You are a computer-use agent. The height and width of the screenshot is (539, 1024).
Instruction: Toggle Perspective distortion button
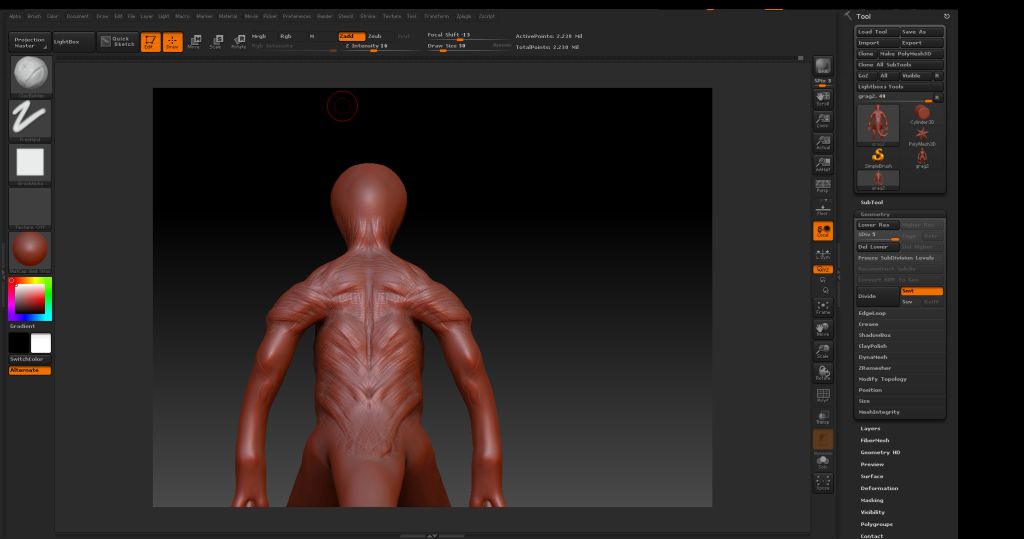tap(823, 186)
